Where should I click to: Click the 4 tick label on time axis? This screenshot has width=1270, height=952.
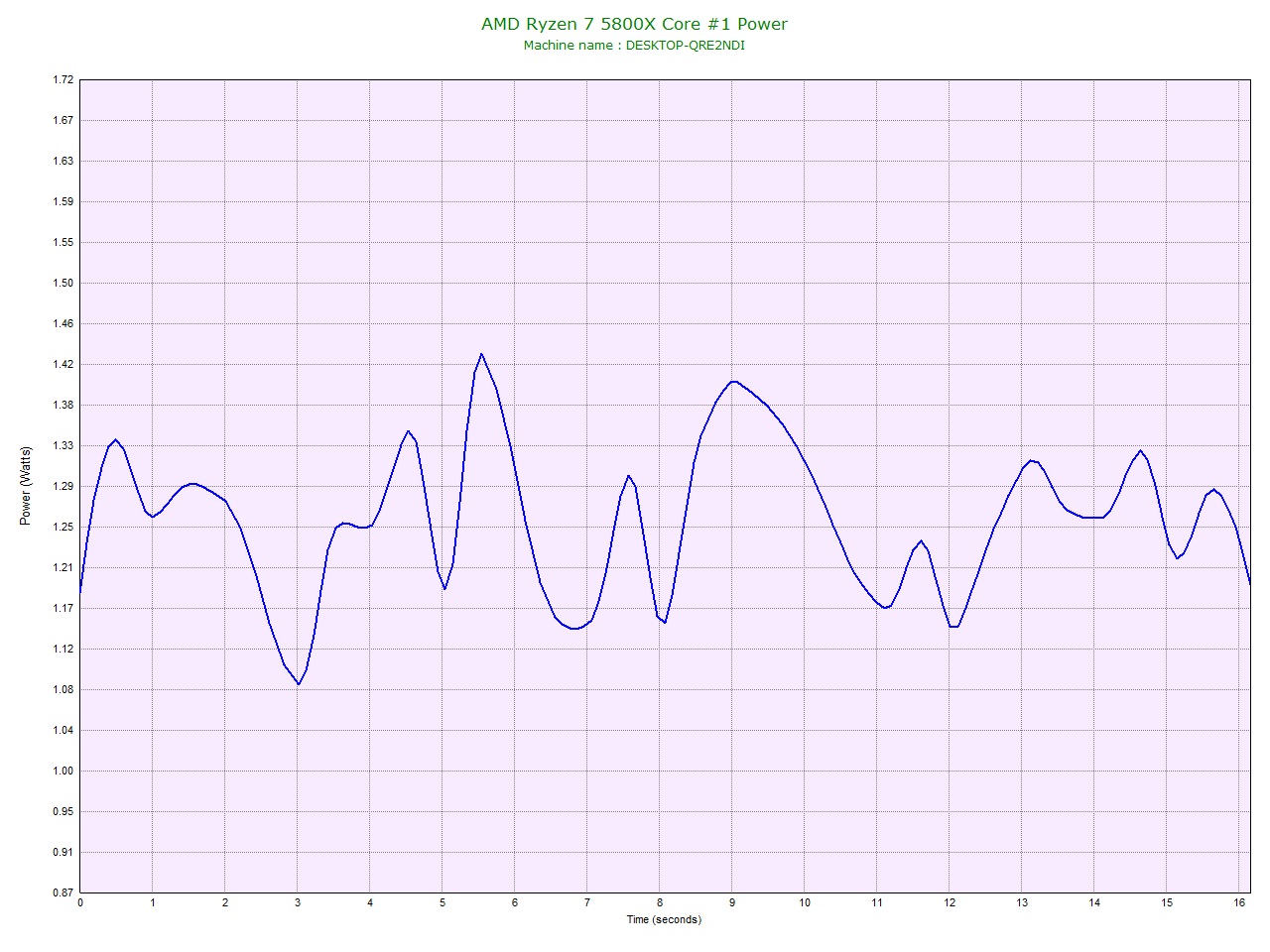[x=370, y=903]
